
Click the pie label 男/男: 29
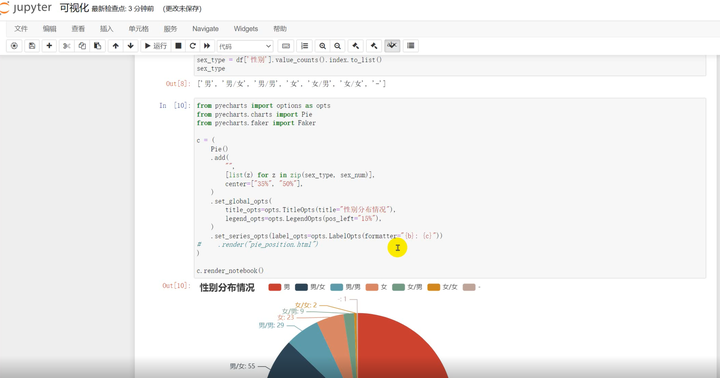click(271, 325)
